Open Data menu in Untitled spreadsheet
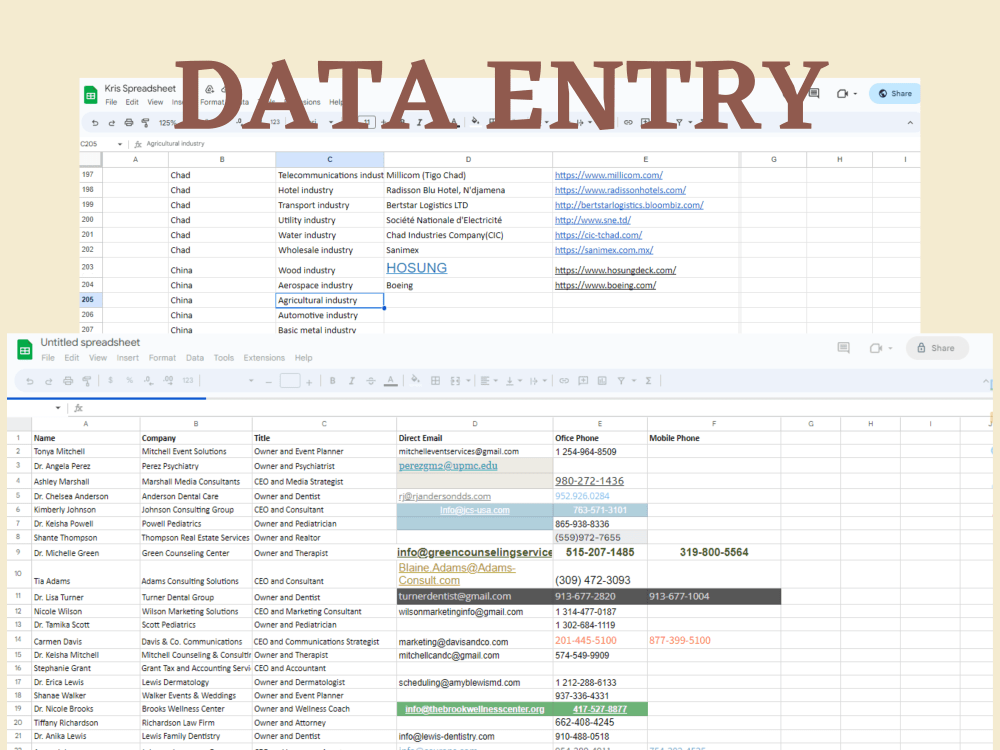This screenshot has width=1000, height=750. [195, 358]
